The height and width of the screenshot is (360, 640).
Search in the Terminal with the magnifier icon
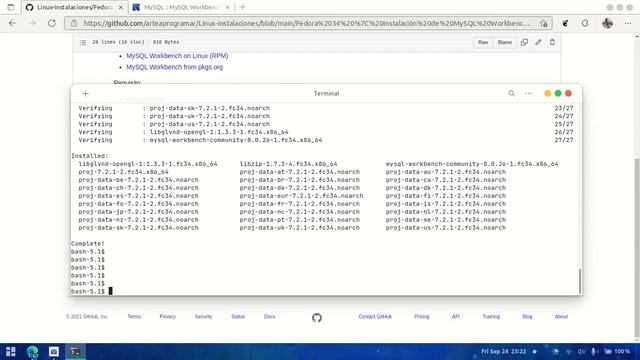pos(511,93)
